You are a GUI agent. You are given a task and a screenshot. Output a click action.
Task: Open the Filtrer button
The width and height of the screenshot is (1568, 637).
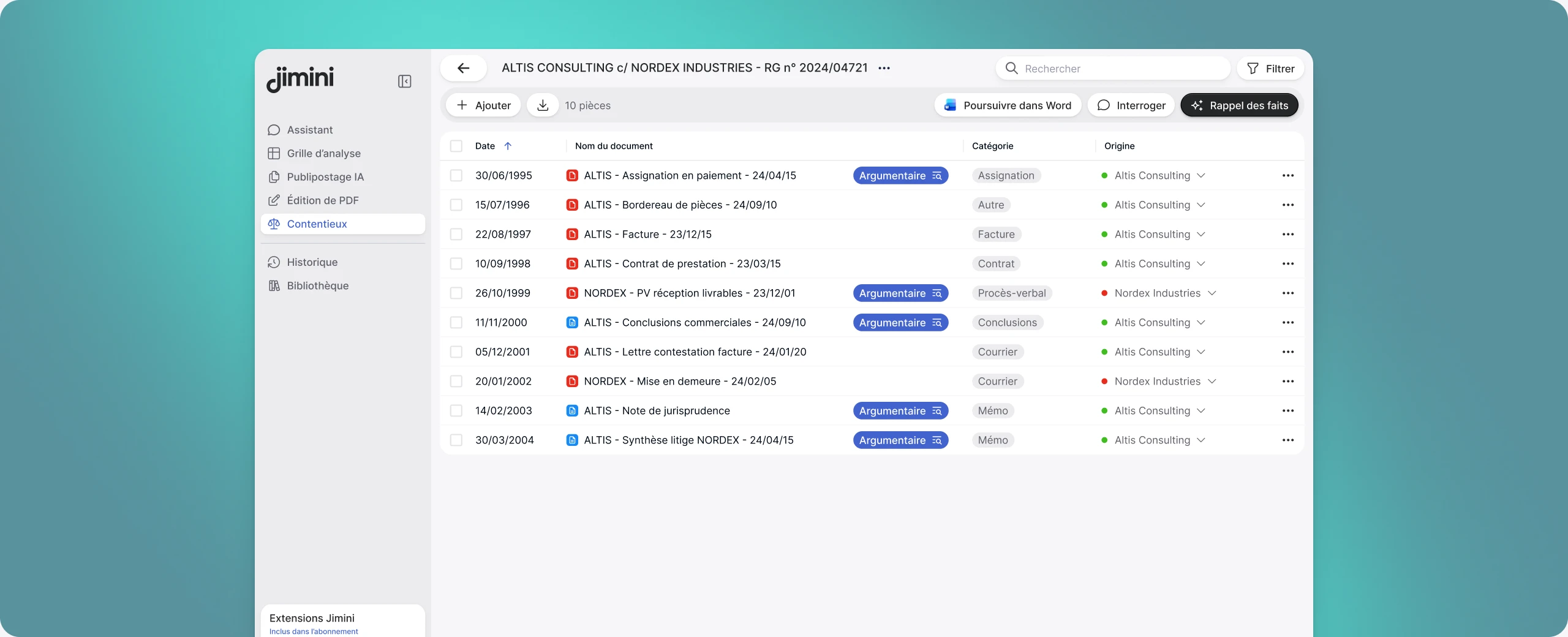(x=1270, y=69)
